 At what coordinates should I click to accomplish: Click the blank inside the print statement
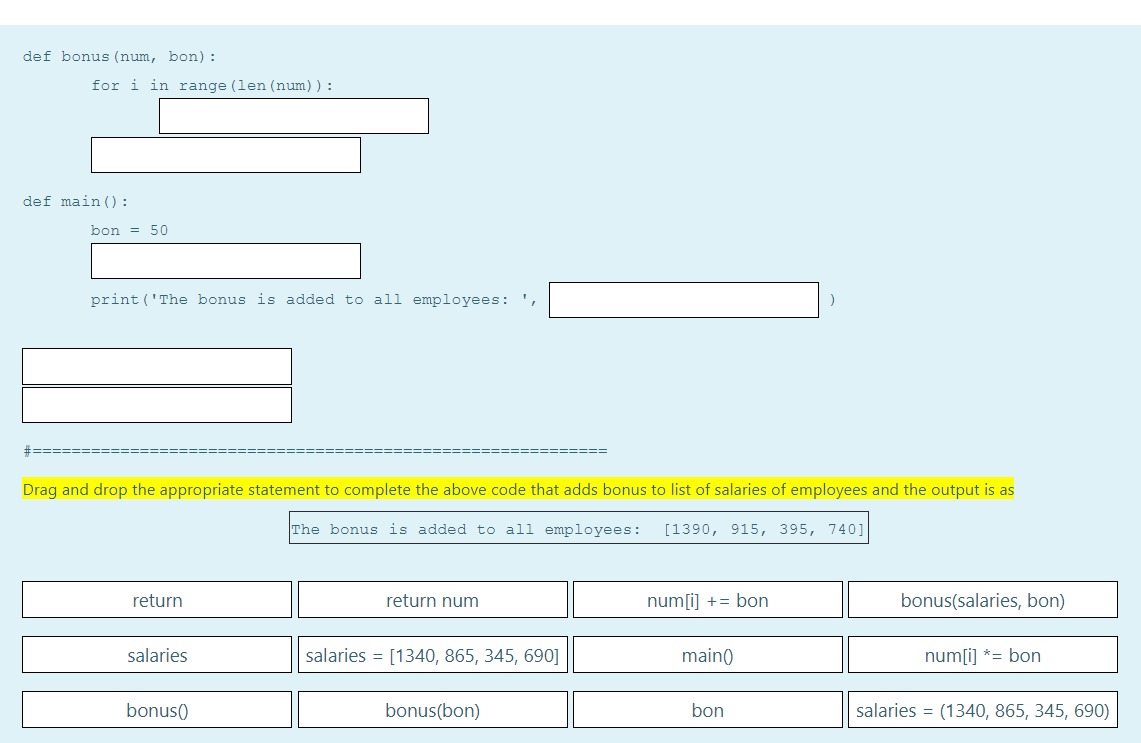pos(683,299)
